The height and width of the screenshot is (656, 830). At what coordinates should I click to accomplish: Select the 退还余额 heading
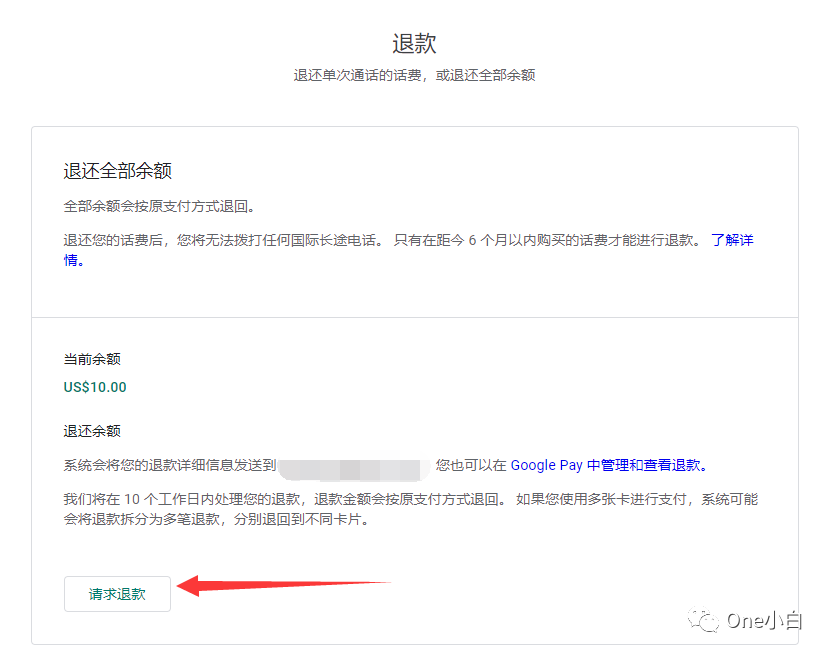[x=91, y=430]
